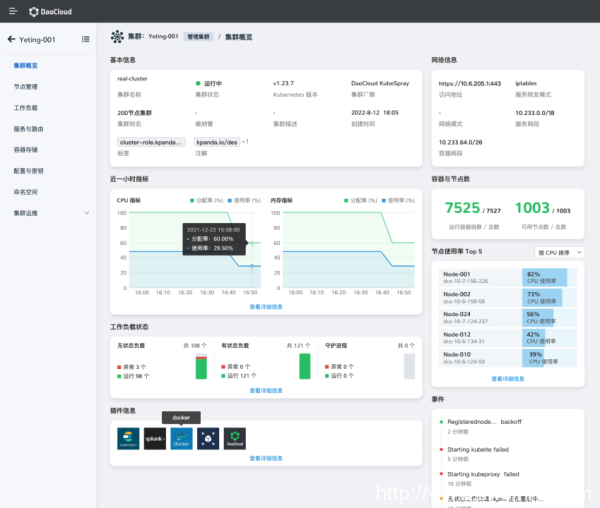
Task: Toggle 使用率 legend in CPU chart
Action: [x=244, y=200]
